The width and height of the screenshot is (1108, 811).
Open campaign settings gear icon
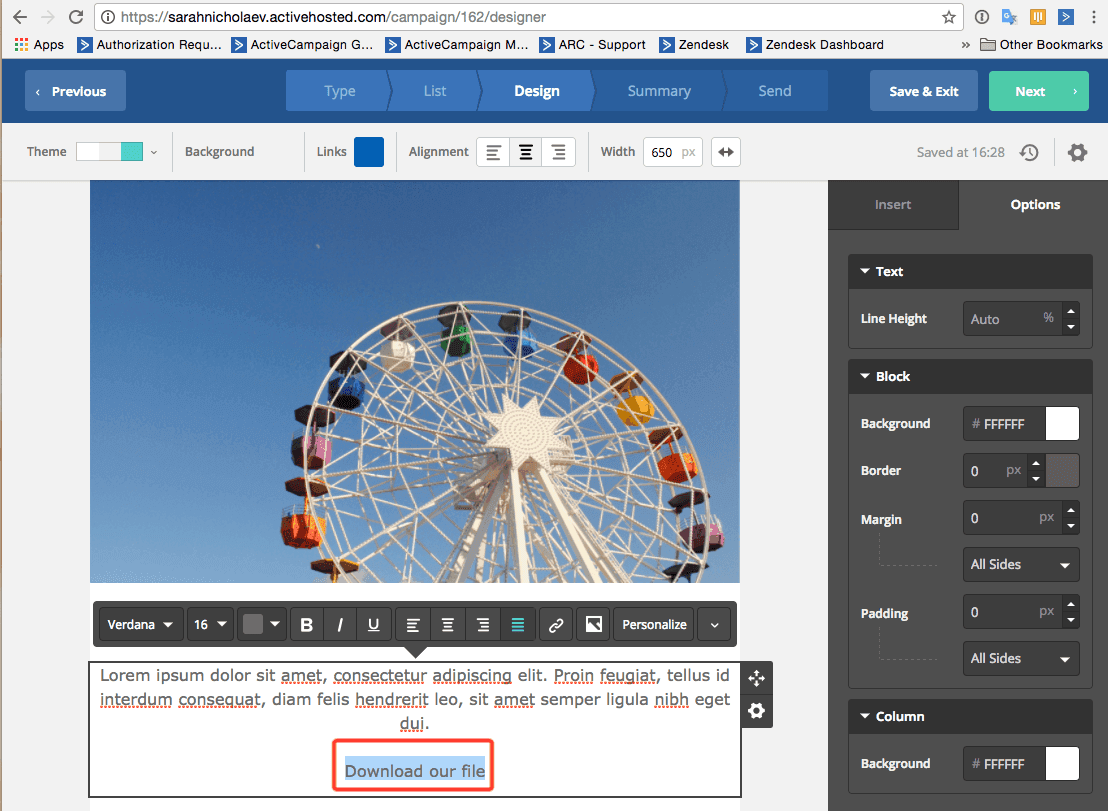point(1077,152)
